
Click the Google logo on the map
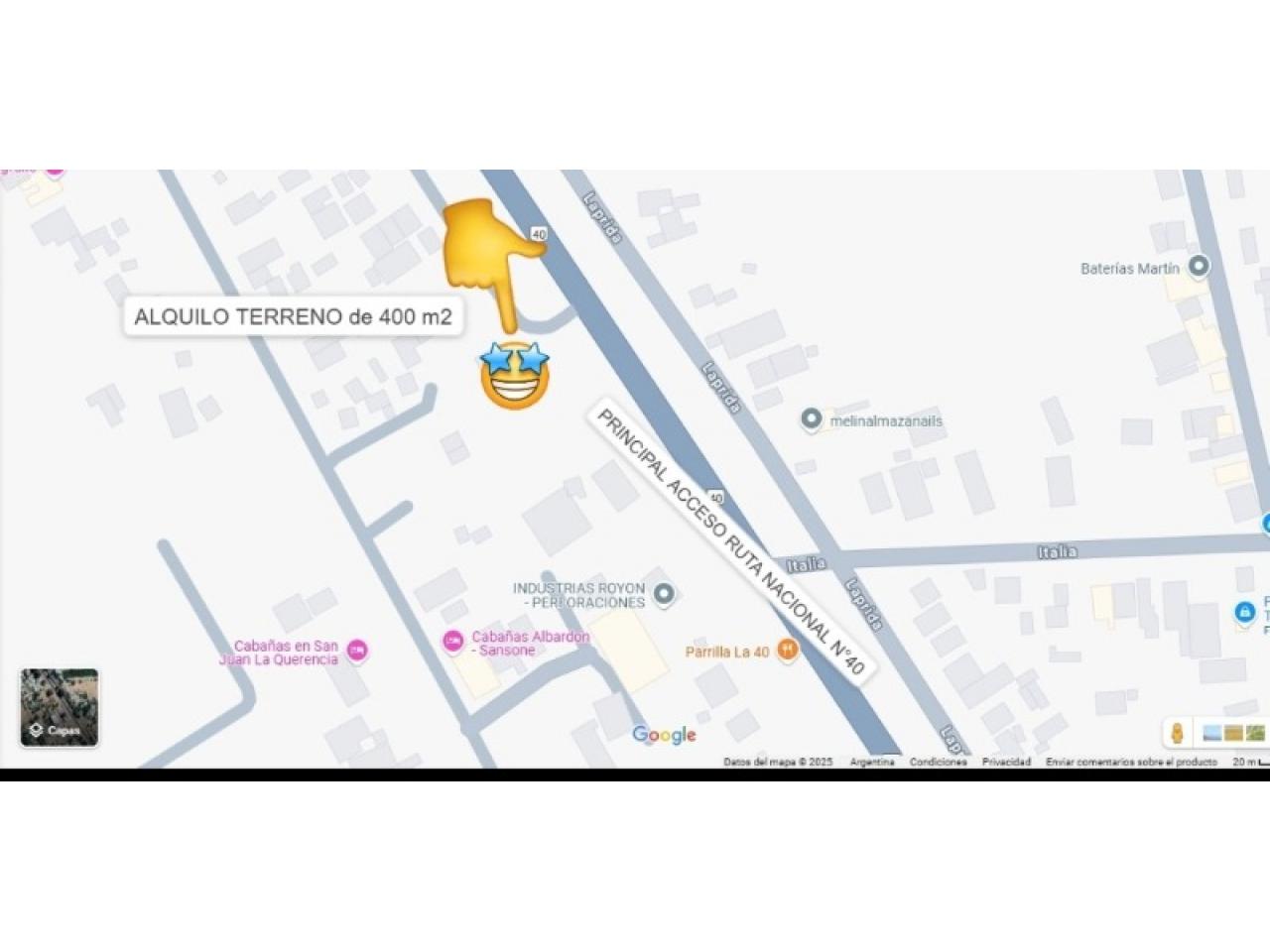(x=664, y=735)
